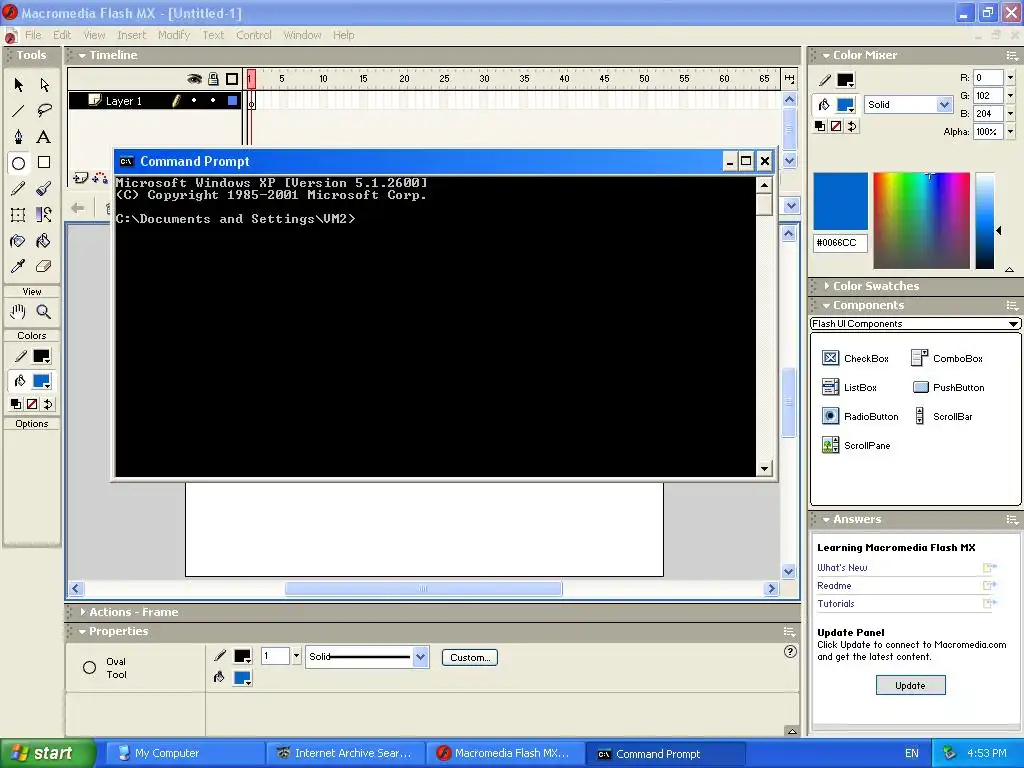Image resolution: width=1024 pixels, height=768 pixels.
Task: Open the File menu
Action: [x=33, y=35]
